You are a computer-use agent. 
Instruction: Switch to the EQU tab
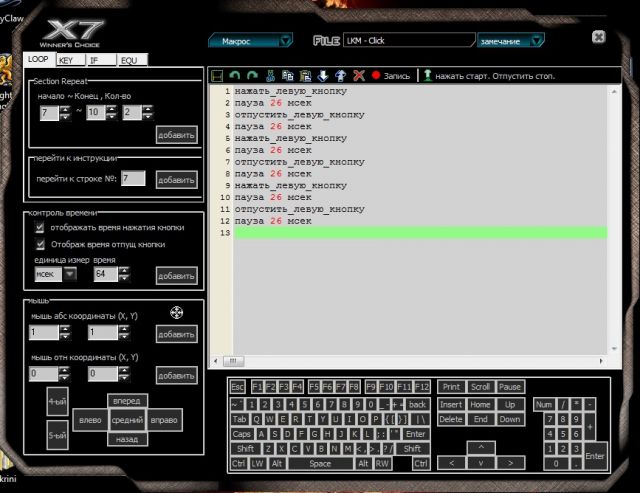click(129, 61)
